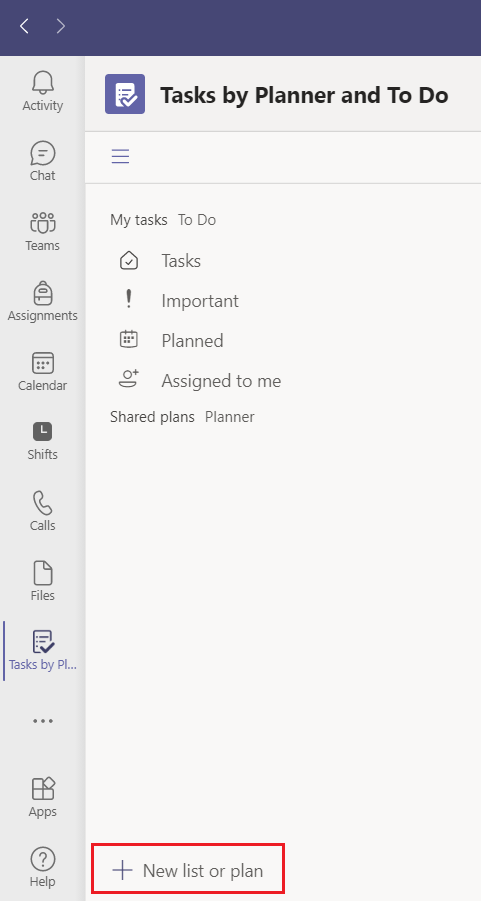Screen dimensions: 481x901
Task: Show more apps via ellipsis
Action: click(43, 721)
